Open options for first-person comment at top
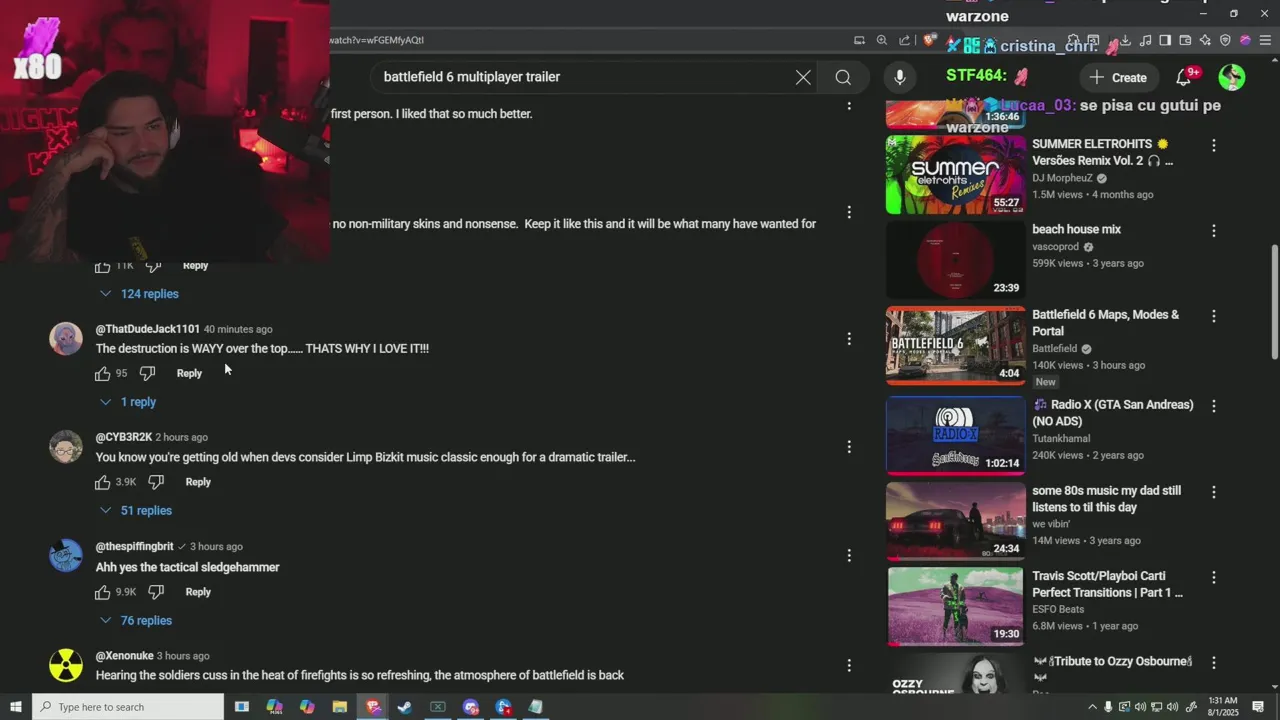 tap(849, 105)
